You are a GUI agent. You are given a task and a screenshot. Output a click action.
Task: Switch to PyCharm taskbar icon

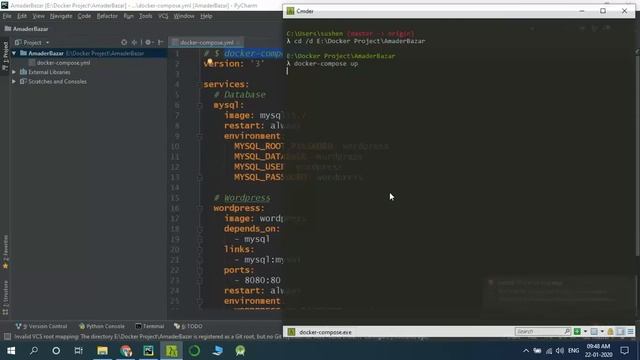tap(149, 351)
